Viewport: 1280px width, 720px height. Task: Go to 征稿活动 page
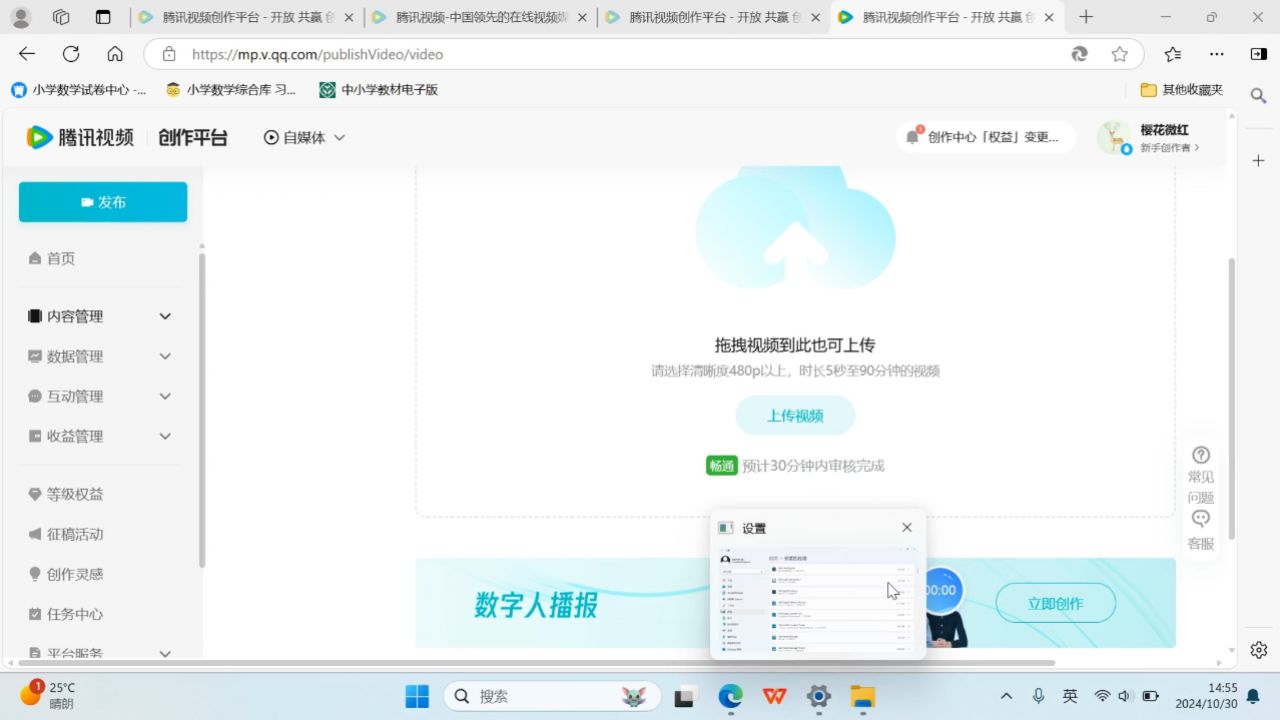click(75, 534)
